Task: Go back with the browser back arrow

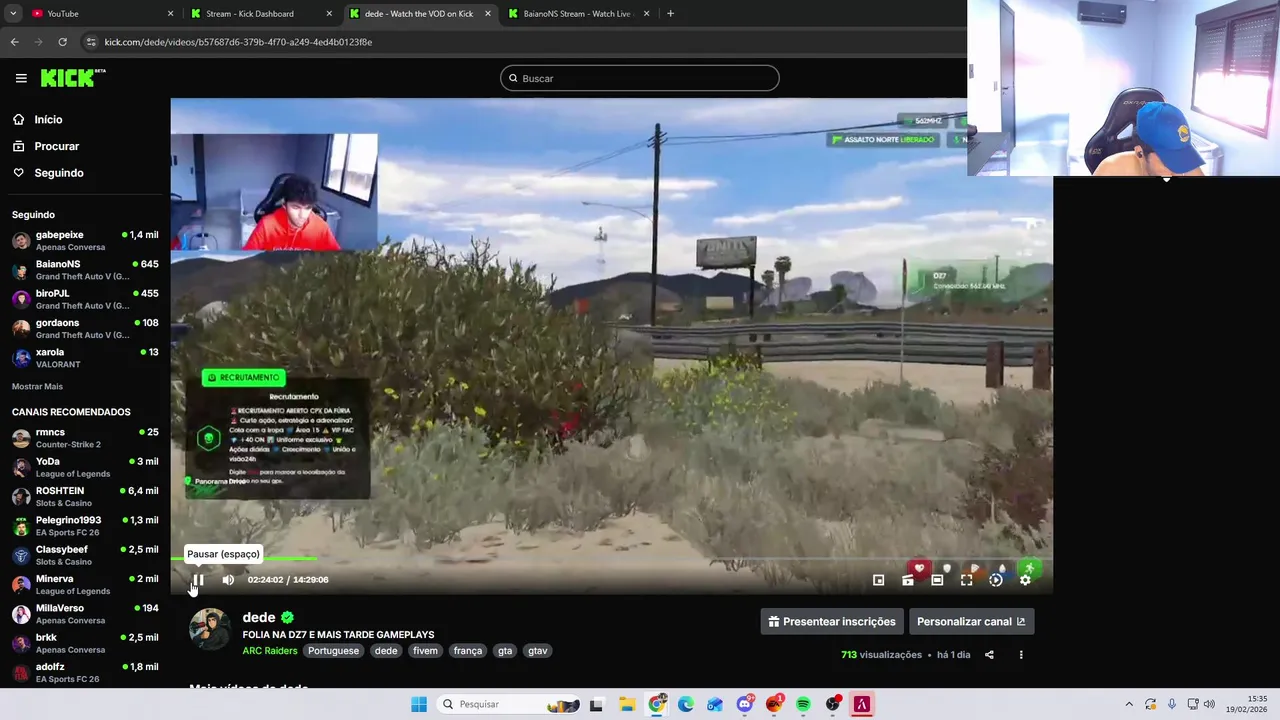Action: 14,42
